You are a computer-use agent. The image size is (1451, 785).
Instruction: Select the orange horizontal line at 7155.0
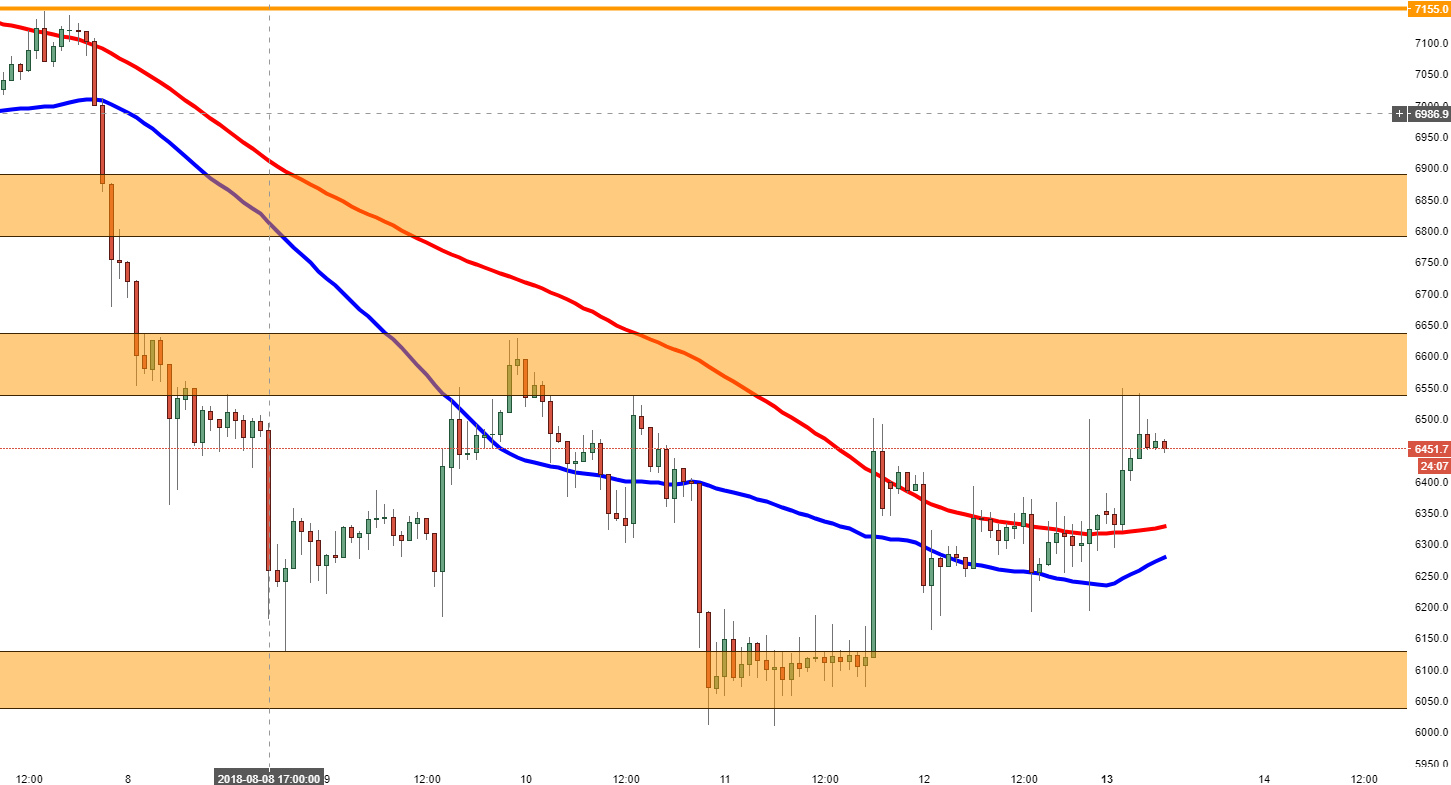[x=700, y=9]
